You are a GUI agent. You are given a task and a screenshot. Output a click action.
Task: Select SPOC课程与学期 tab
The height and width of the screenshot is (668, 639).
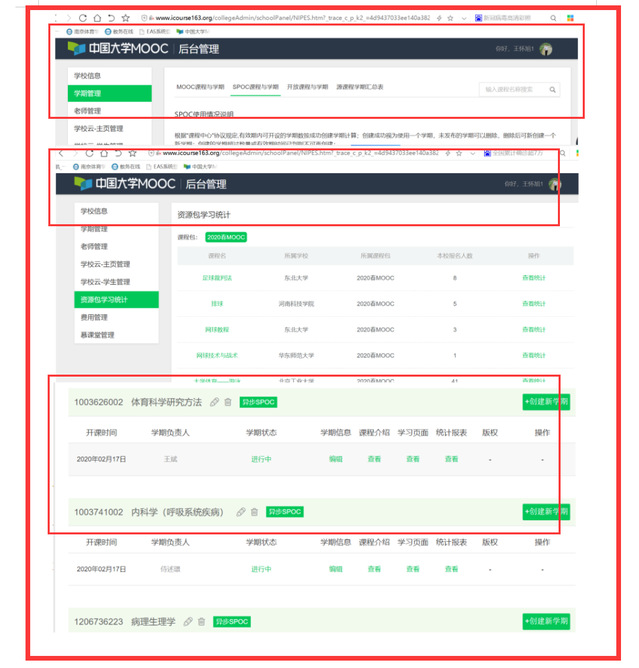click(255, 87)
